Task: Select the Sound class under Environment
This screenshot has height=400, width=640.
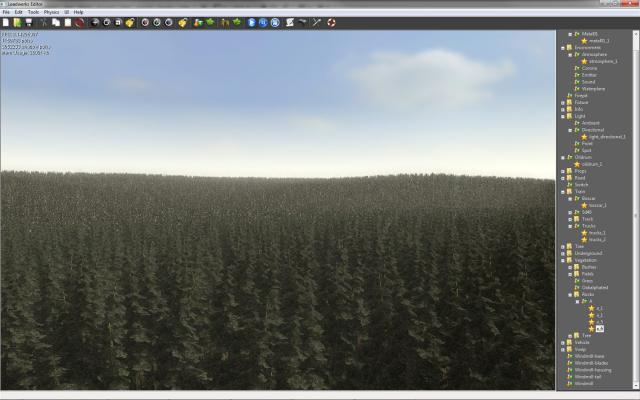Action: pyautogui.click(x=588, y=82)
